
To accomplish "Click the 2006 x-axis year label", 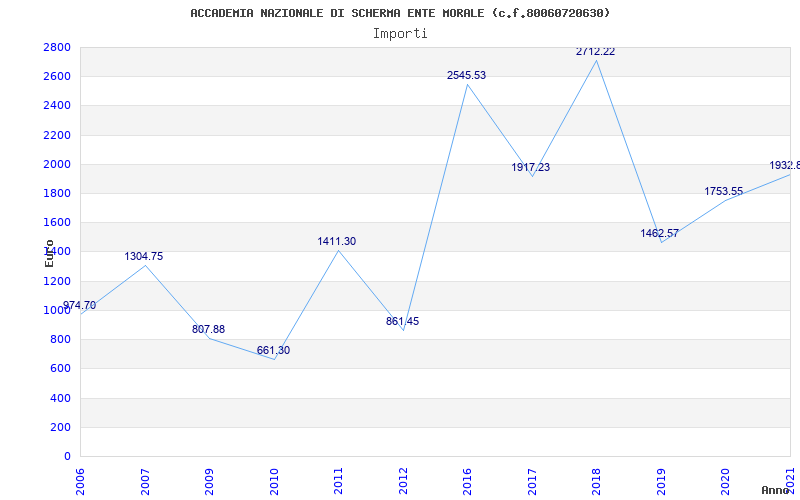I will (81, 482).
